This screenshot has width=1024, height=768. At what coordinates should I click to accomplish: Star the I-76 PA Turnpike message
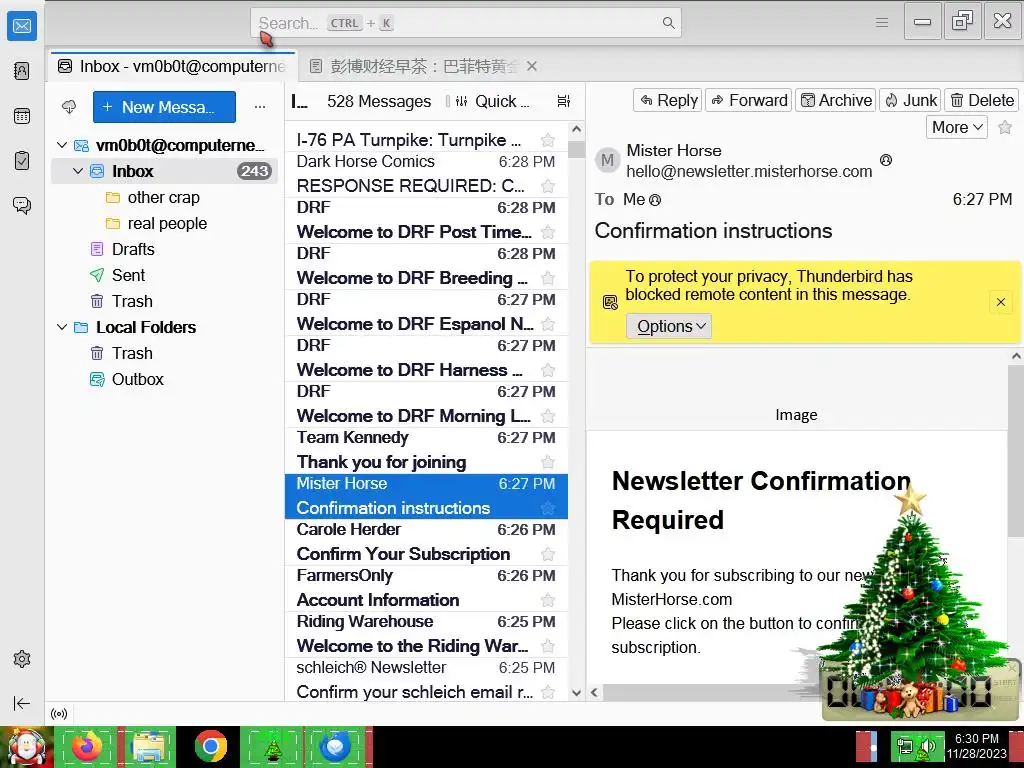pyautogui.click(x=548, y=140)
